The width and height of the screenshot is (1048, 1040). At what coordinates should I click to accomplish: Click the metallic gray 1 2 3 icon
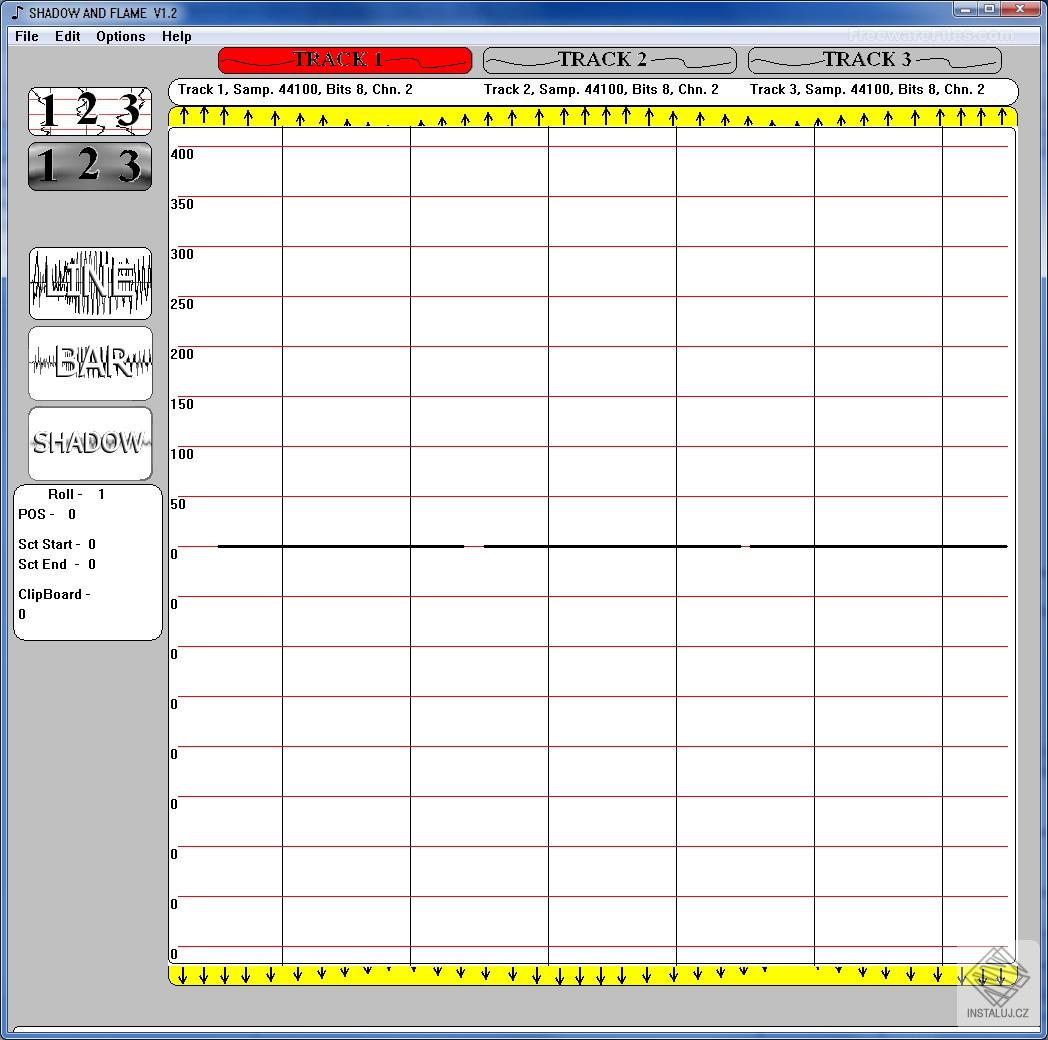[x=90, y=166]
